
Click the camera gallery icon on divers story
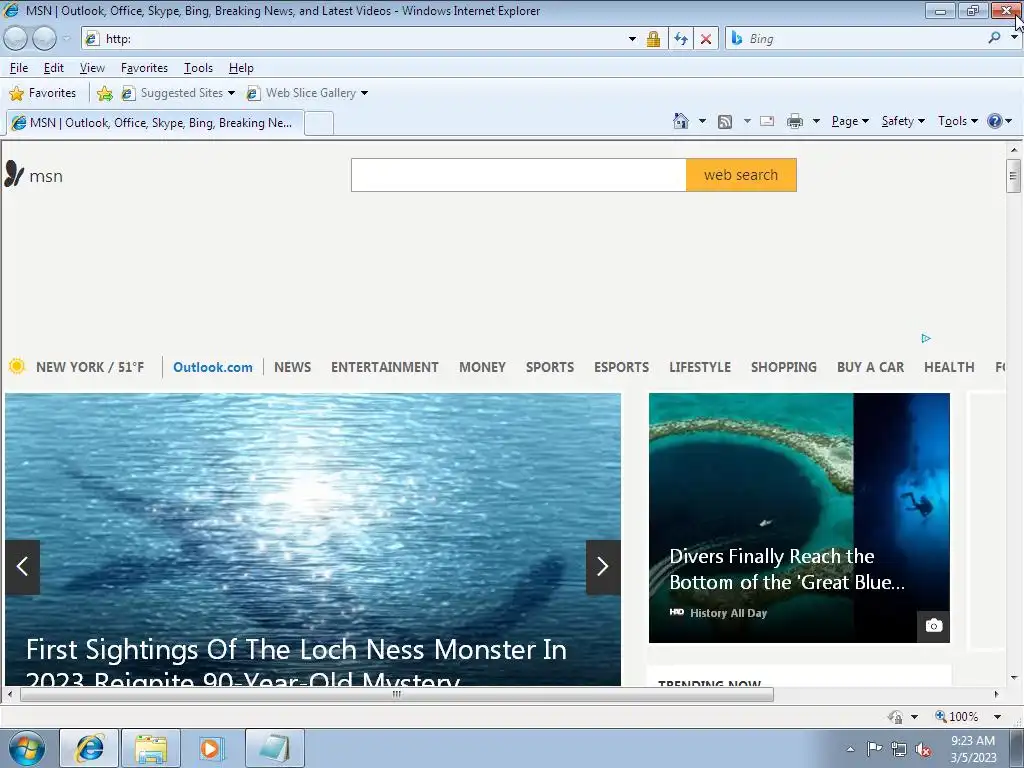(933, 626)
